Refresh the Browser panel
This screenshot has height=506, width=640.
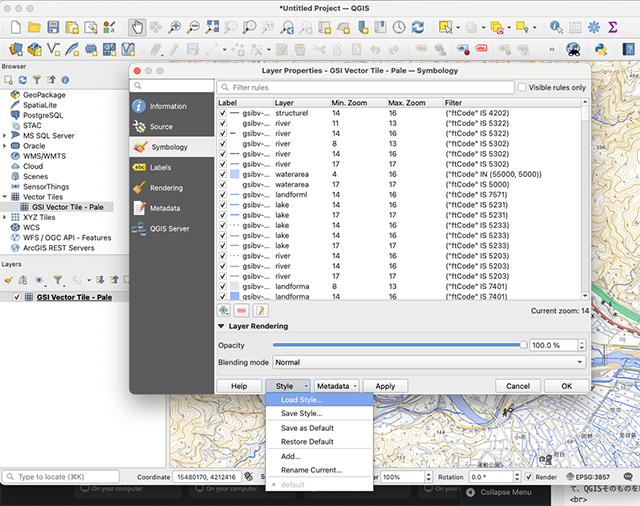point(22,80)
